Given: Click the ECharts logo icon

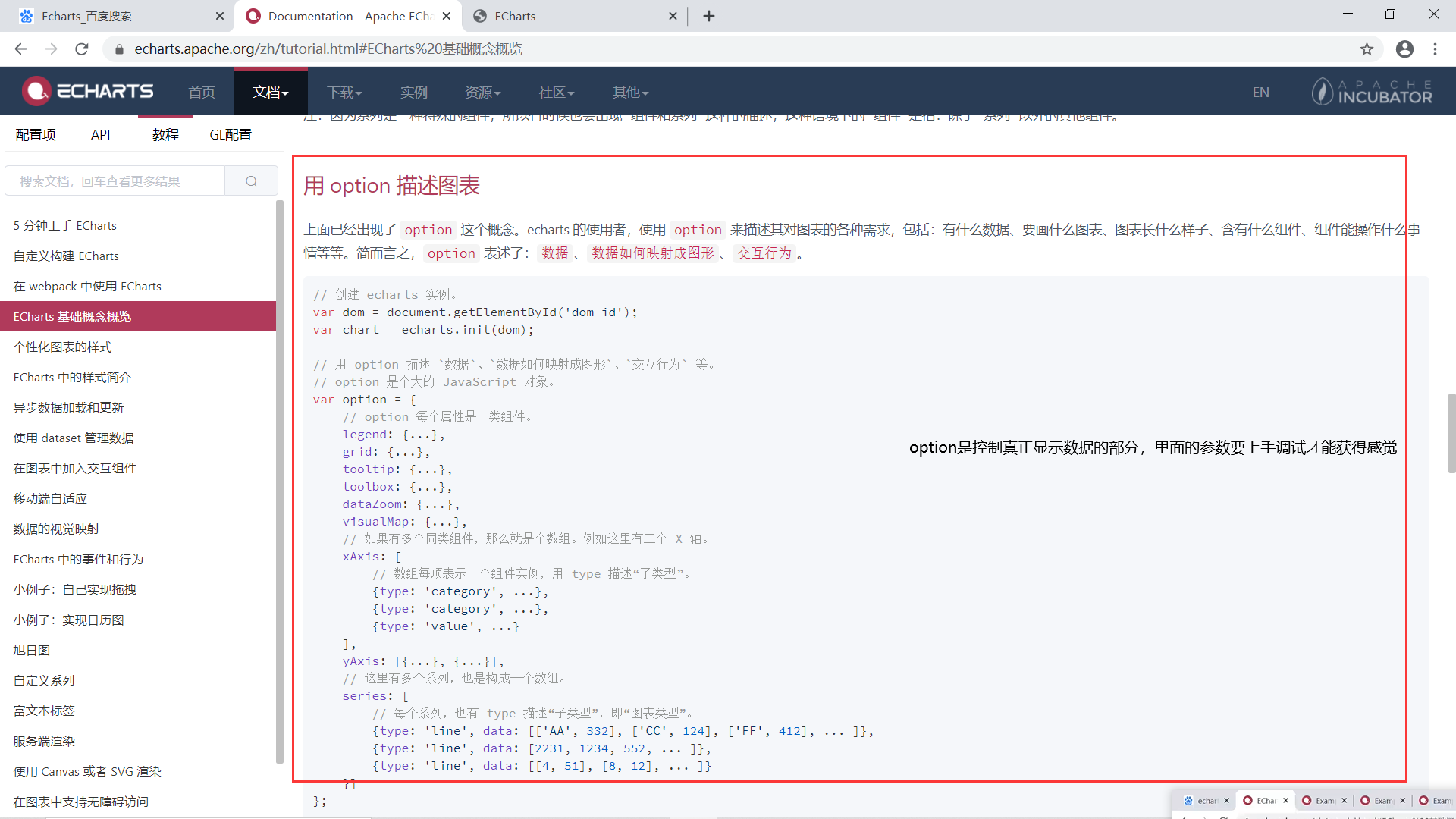Looking at the screenshot, I should (36, 91).
